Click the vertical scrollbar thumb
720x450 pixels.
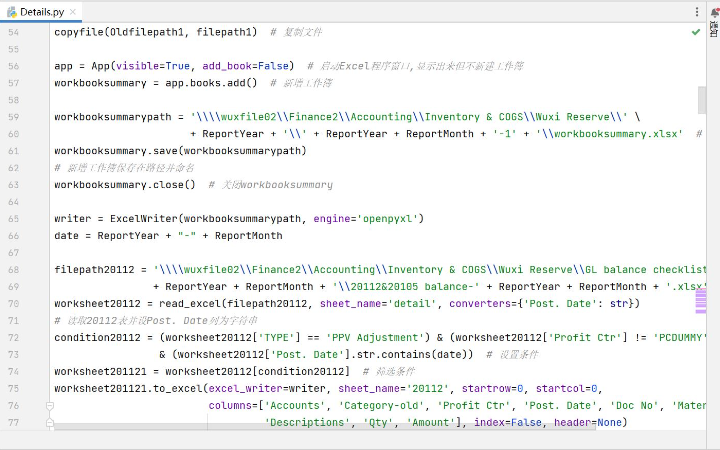click(702, 100)
